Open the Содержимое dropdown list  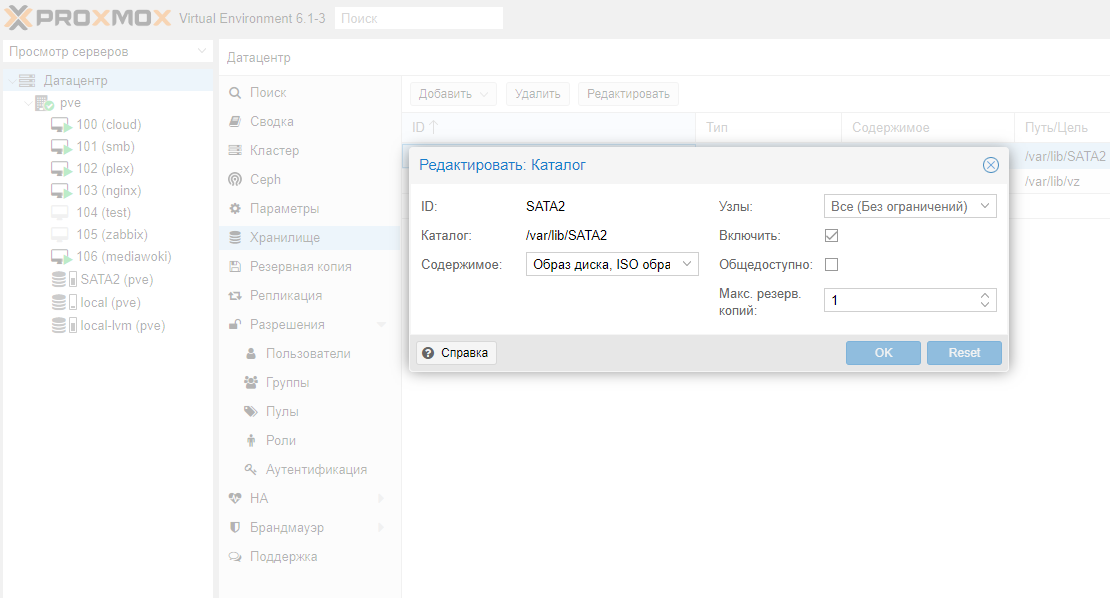[687, 264]
